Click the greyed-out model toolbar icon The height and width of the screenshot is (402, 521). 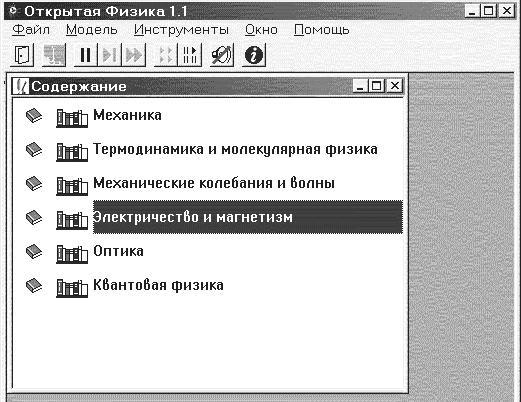(x=54, y=55)
